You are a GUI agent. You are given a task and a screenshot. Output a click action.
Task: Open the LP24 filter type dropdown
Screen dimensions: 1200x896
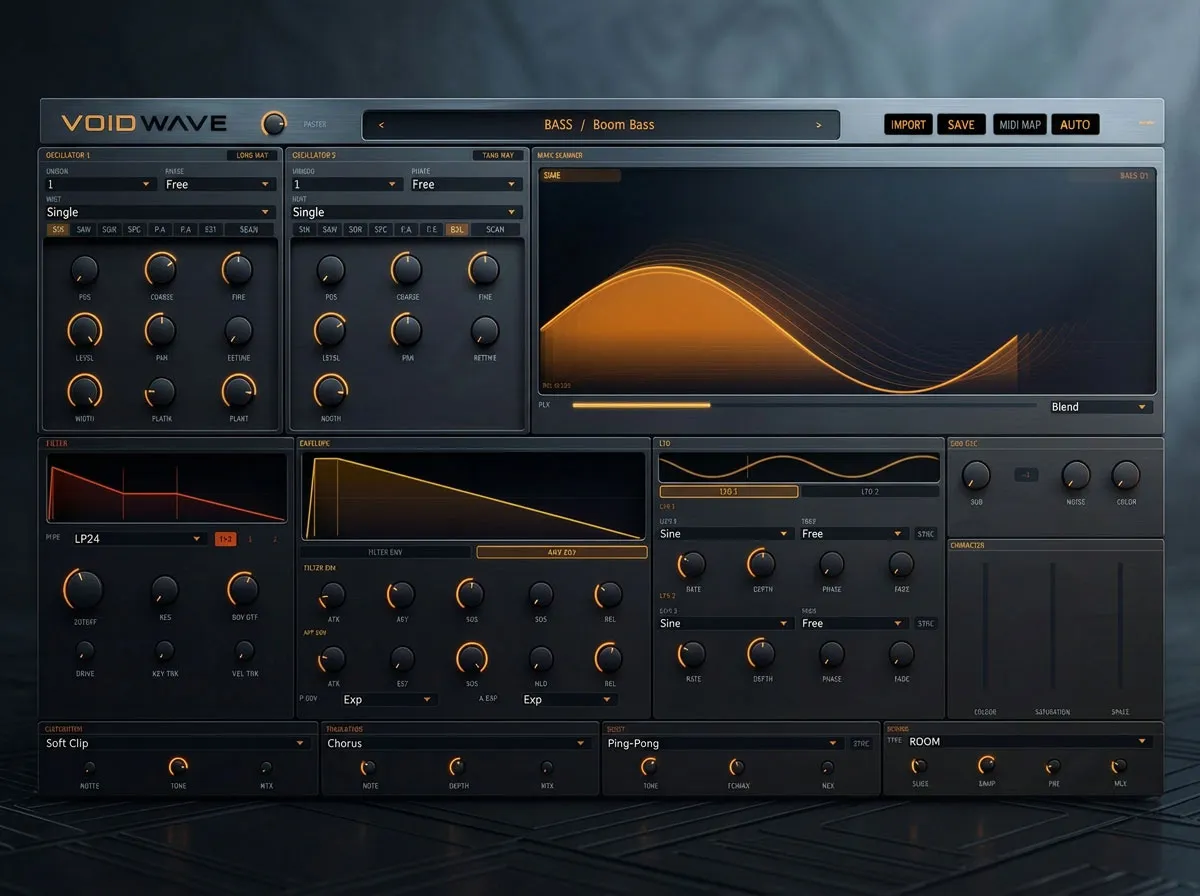(140, 539)
